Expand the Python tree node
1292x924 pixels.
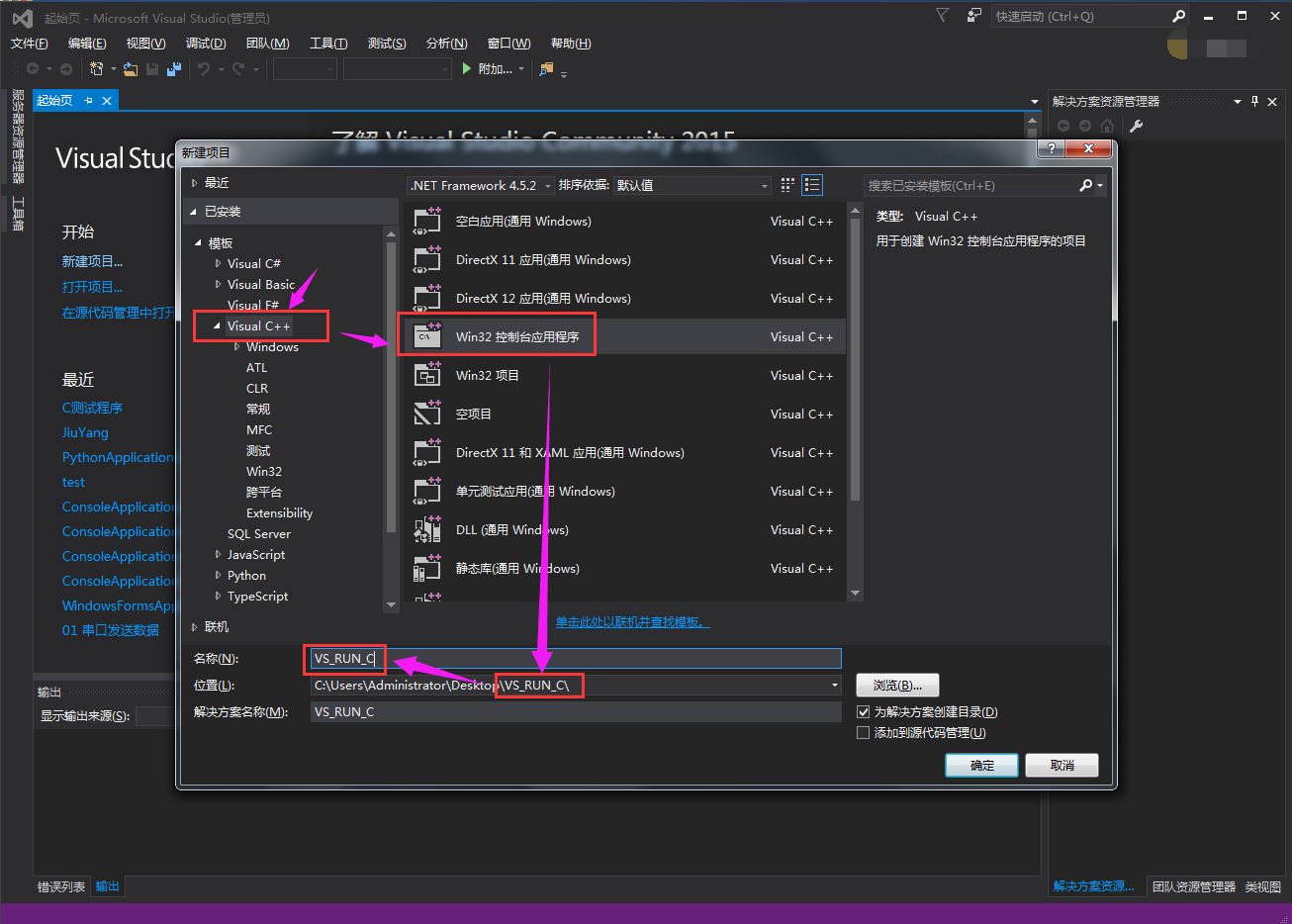coord(218,575)
